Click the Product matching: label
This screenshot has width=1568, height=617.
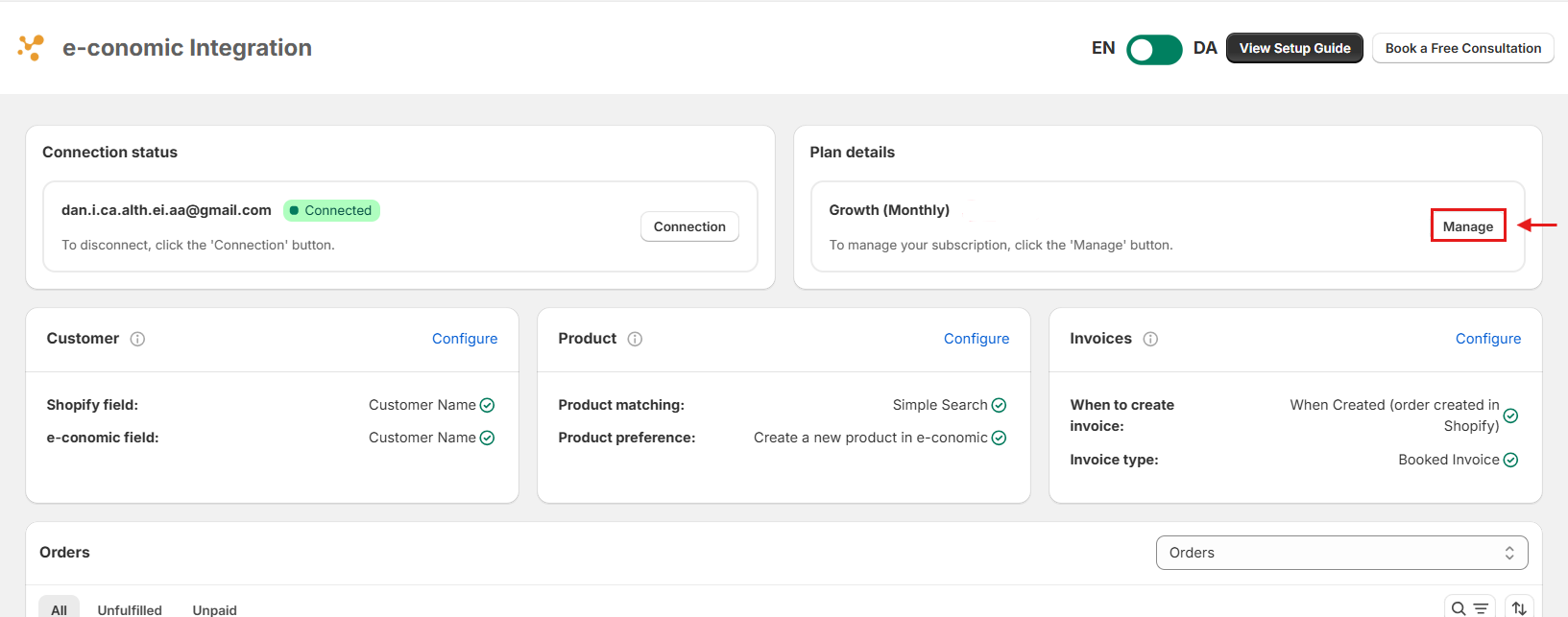621,405
